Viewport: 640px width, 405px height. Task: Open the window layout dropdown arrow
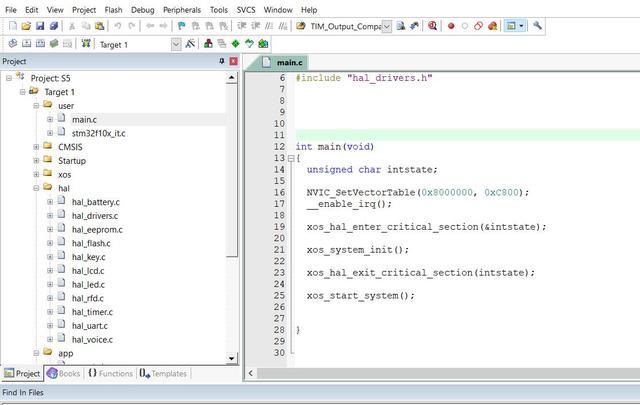tap(521, 26)
